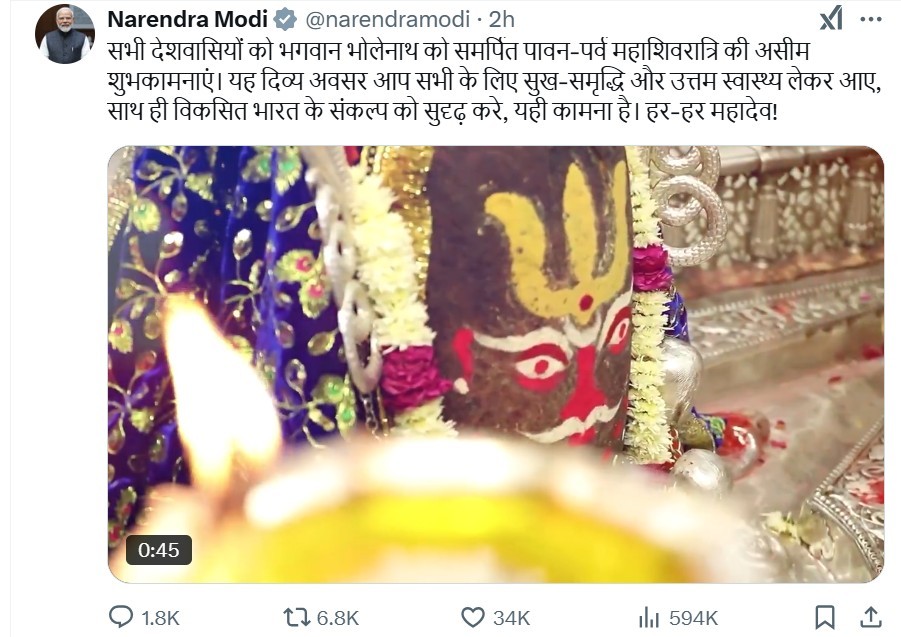Click the reply speech bubble icon

120,616
